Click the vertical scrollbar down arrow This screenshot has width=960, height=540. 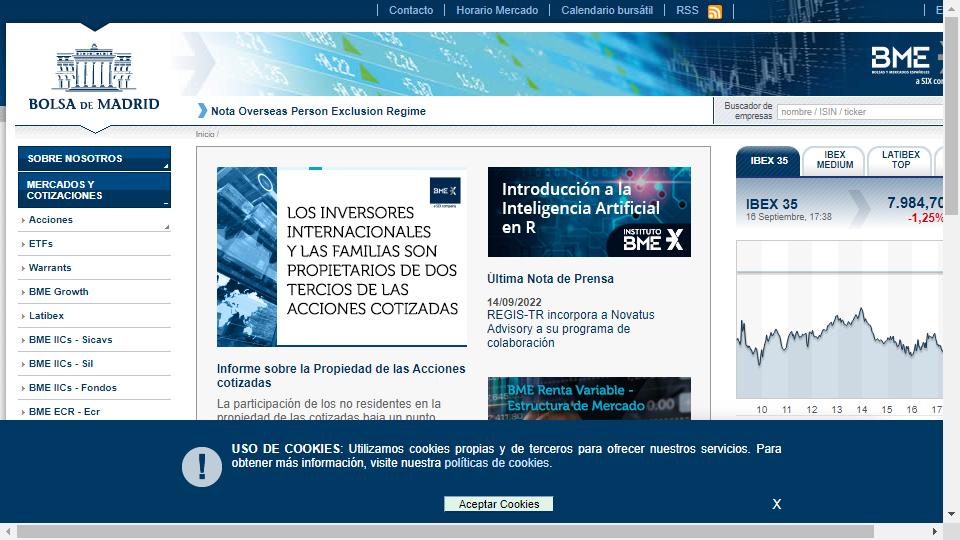(951, 514)
